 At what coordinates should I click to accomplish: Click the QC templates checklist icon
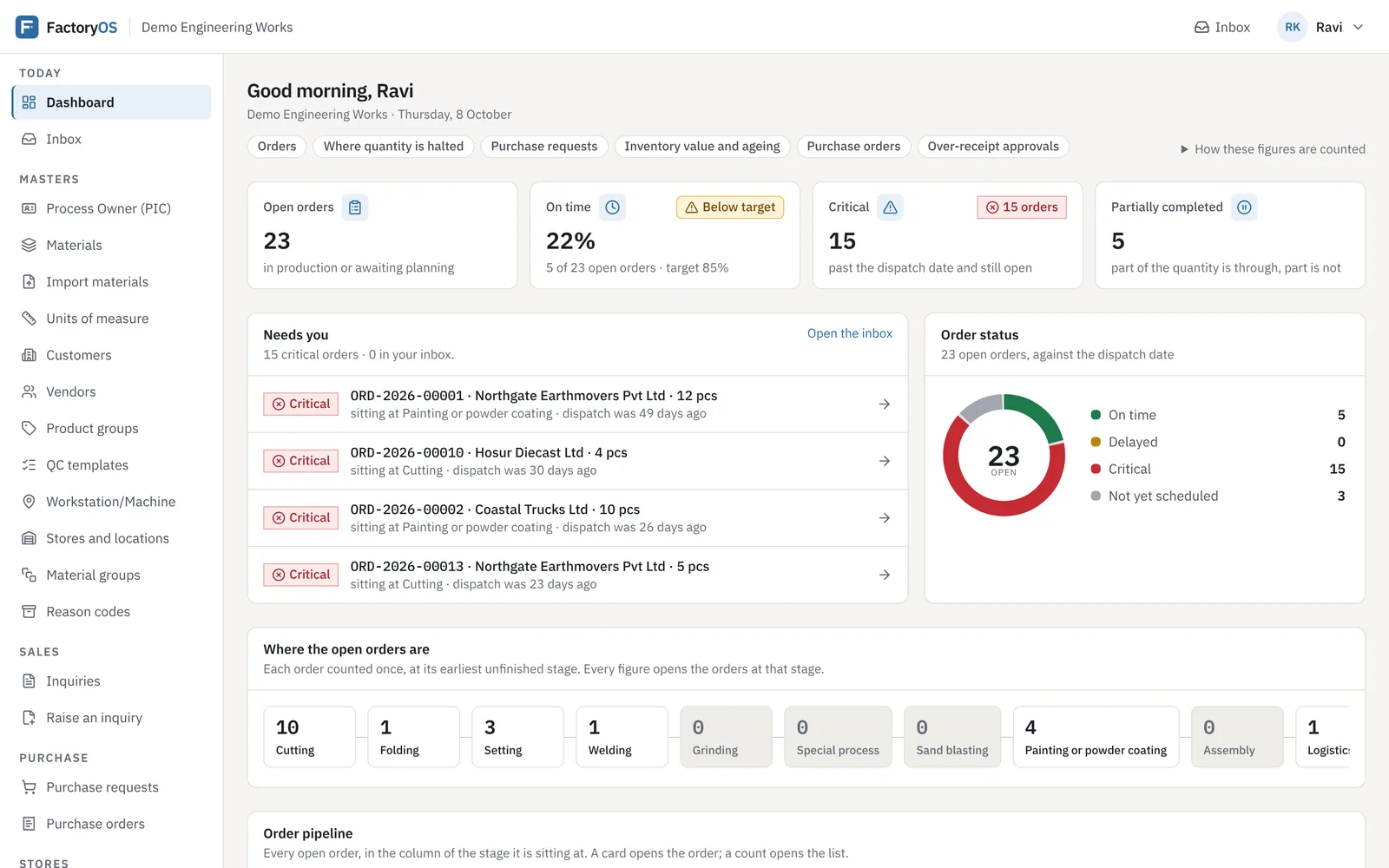click(29, 465)
